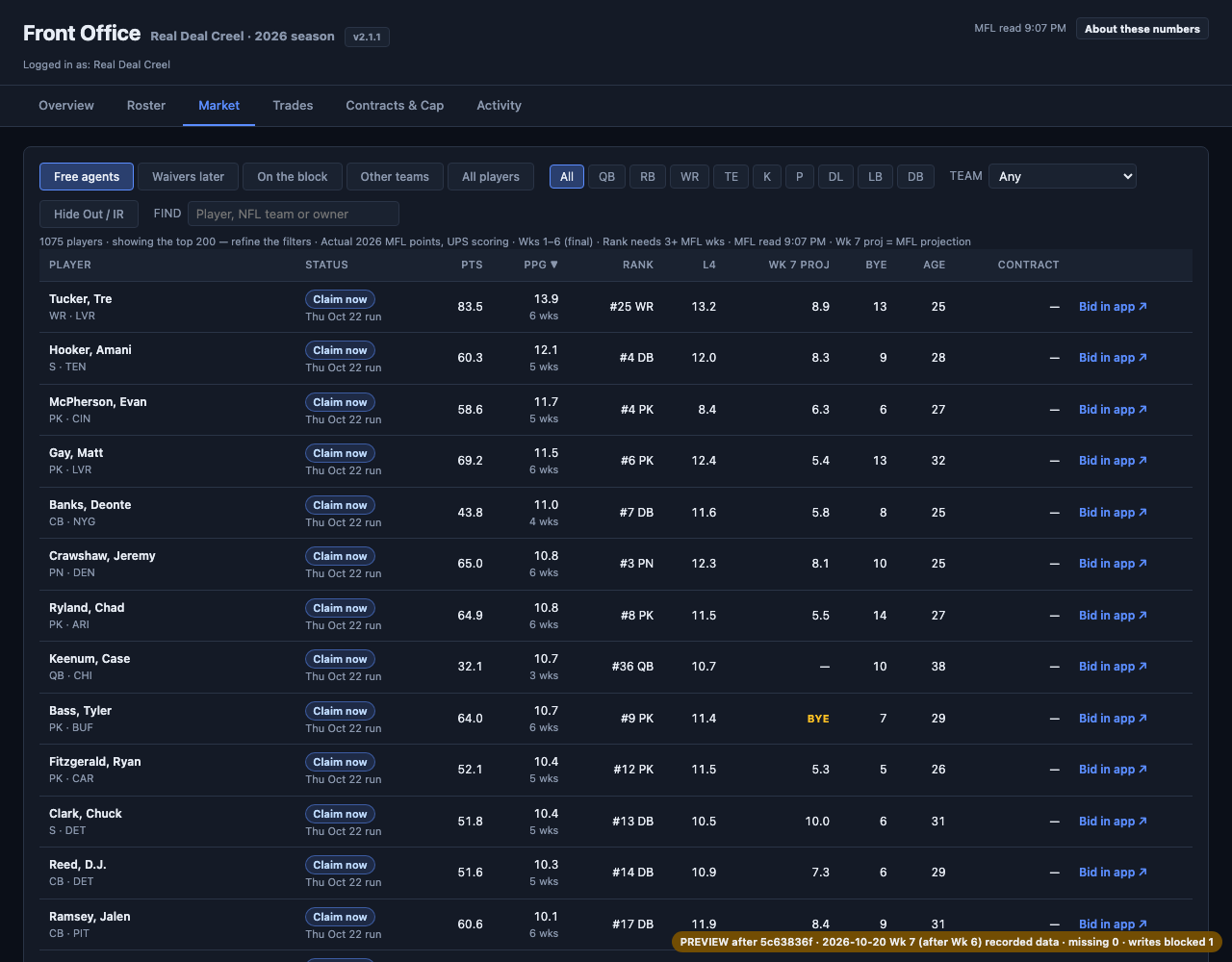Go to Contracts & Cap tab
The width and height of the screenshot is (1232, 962).
click(x=395, y=106)
